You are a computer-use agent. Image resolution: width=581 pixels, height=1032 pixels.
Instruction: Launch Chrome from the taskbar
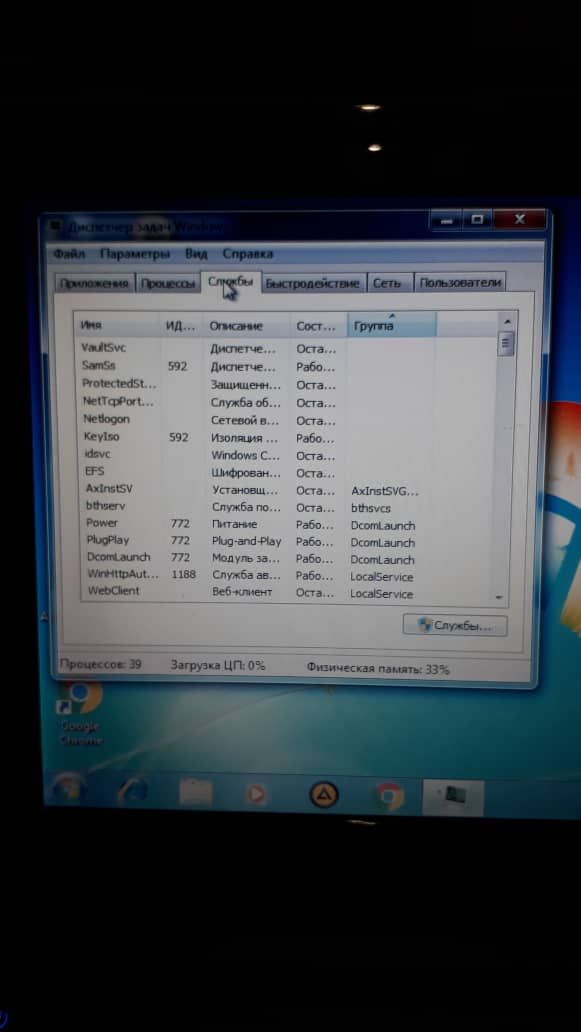(x=390, y=797)
